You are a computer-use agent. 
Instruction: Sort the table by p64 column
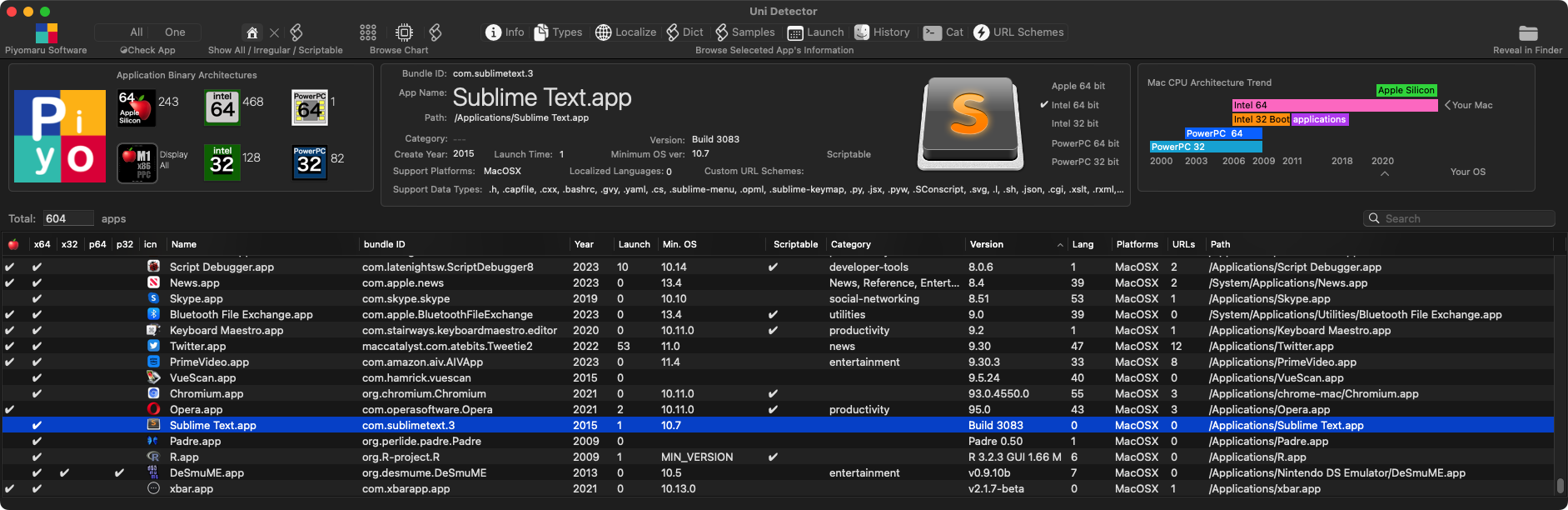[97, 244]
